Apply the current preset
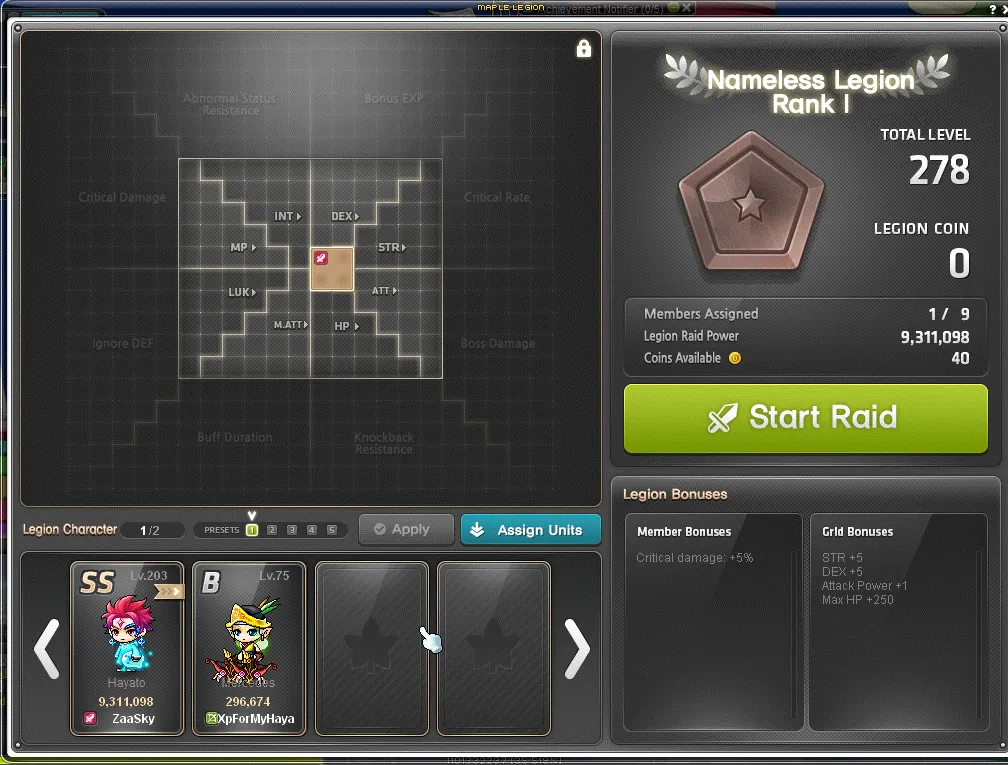 [406, 530]
